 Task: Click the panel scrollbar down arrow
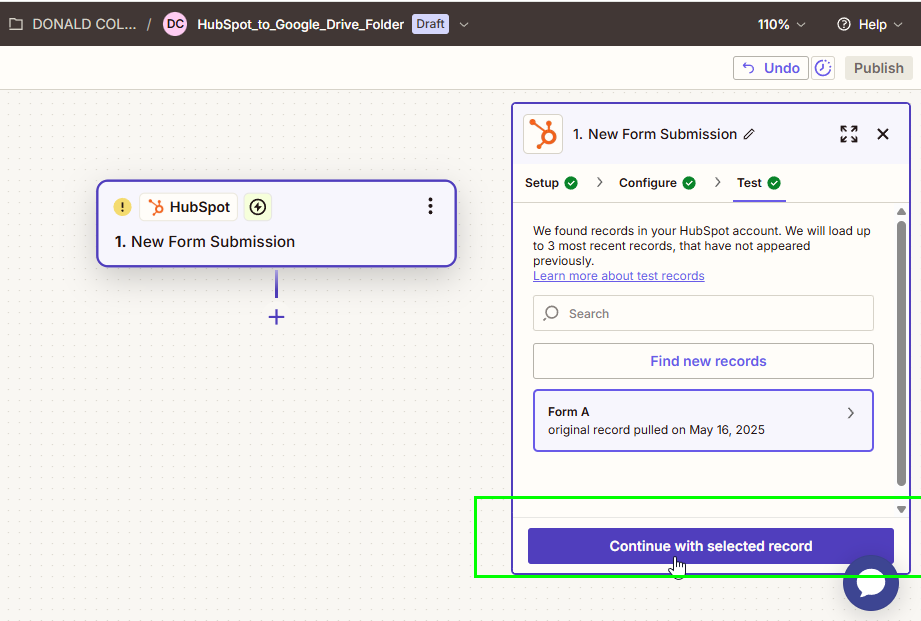click(901, 509)
